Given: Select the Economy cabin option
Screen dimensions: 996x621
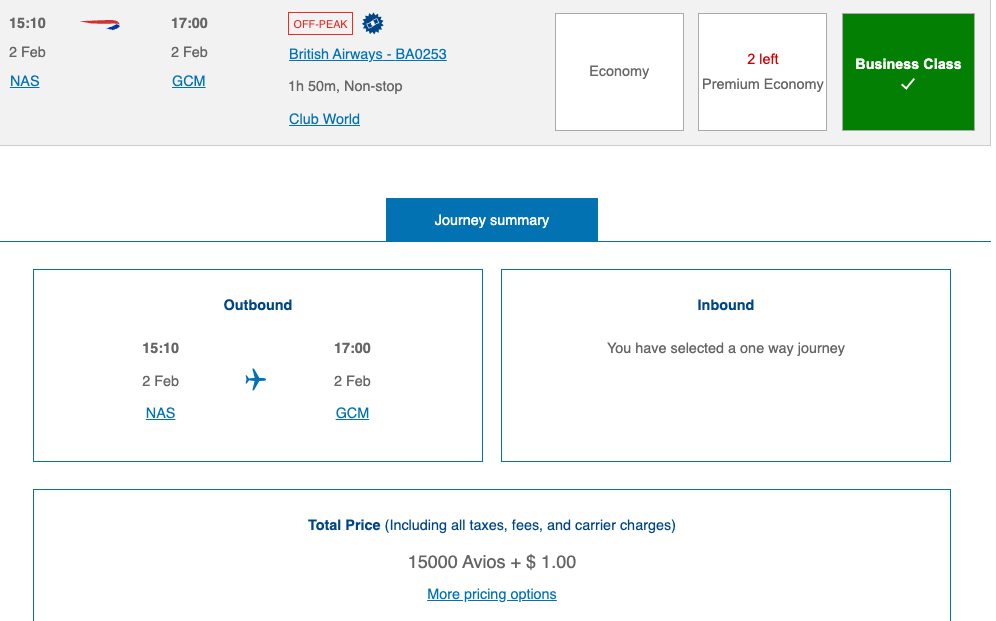Looking at the screenshot, I should (x=619, y=71).
